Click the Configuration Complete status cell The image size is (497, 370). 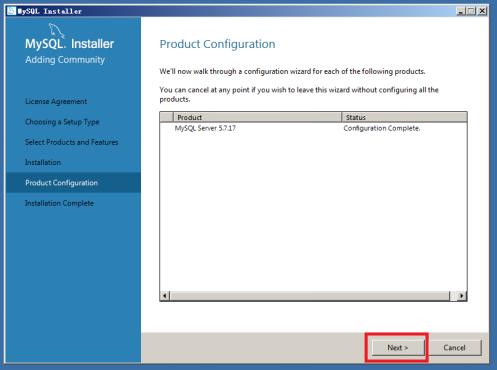[x=382, y=128]
